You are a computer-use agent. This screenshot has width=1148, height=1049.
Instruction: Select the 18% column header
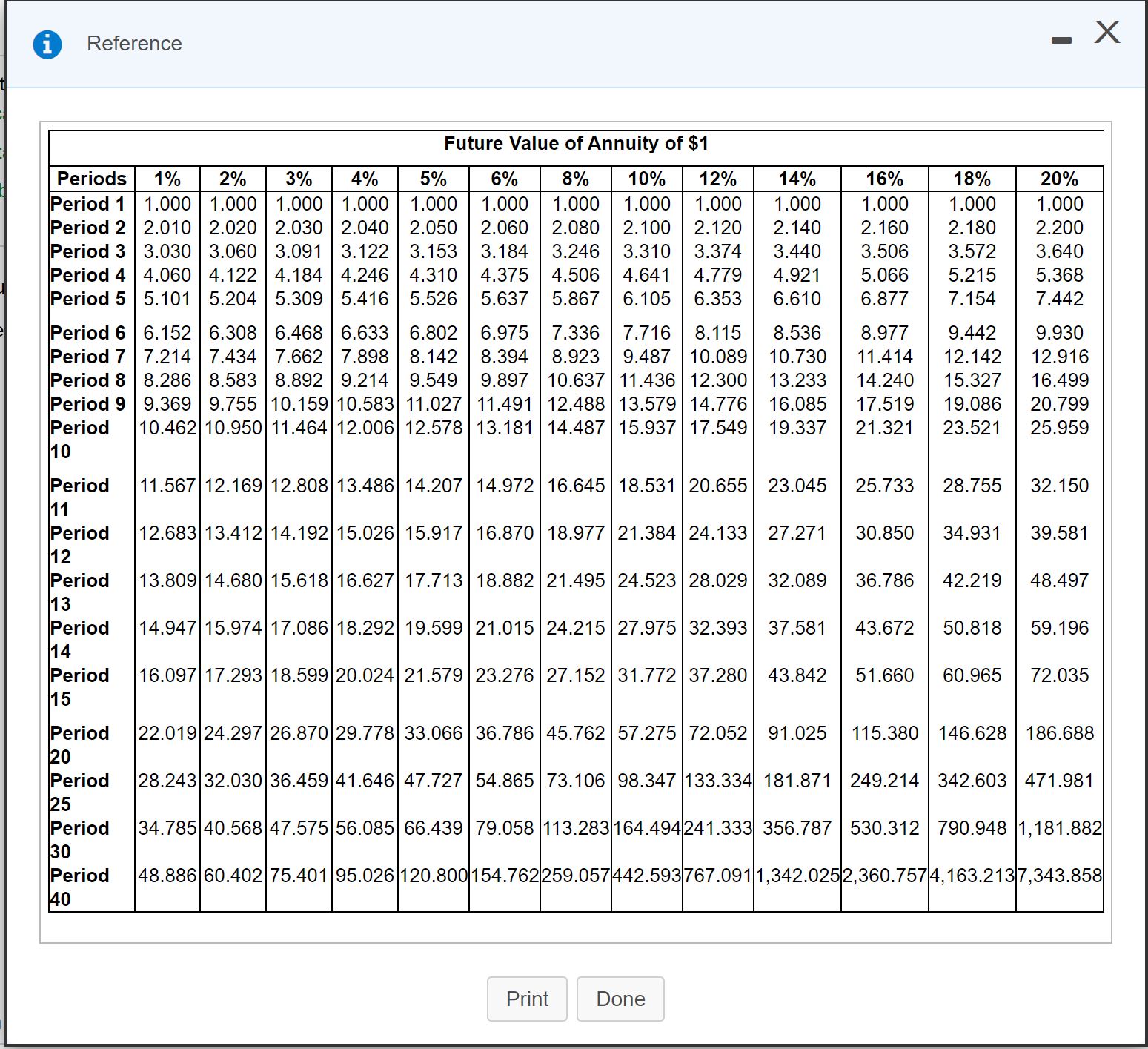972,179
